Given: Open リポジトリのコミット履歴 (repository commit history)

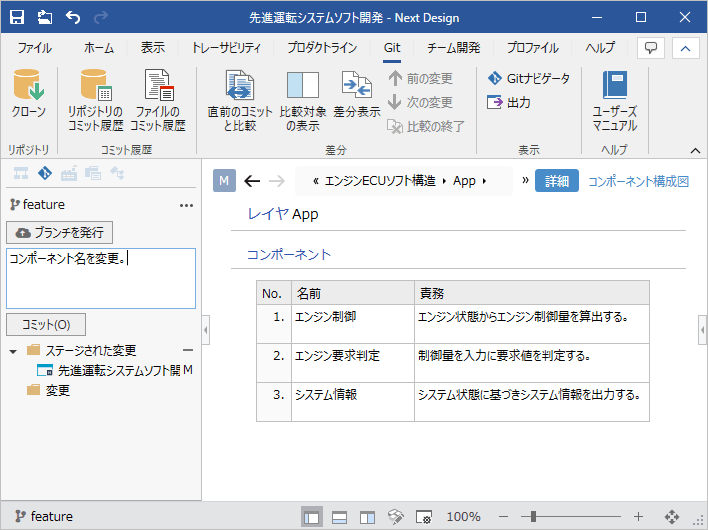Looking at the screenshot, I should tap(95, 101).
